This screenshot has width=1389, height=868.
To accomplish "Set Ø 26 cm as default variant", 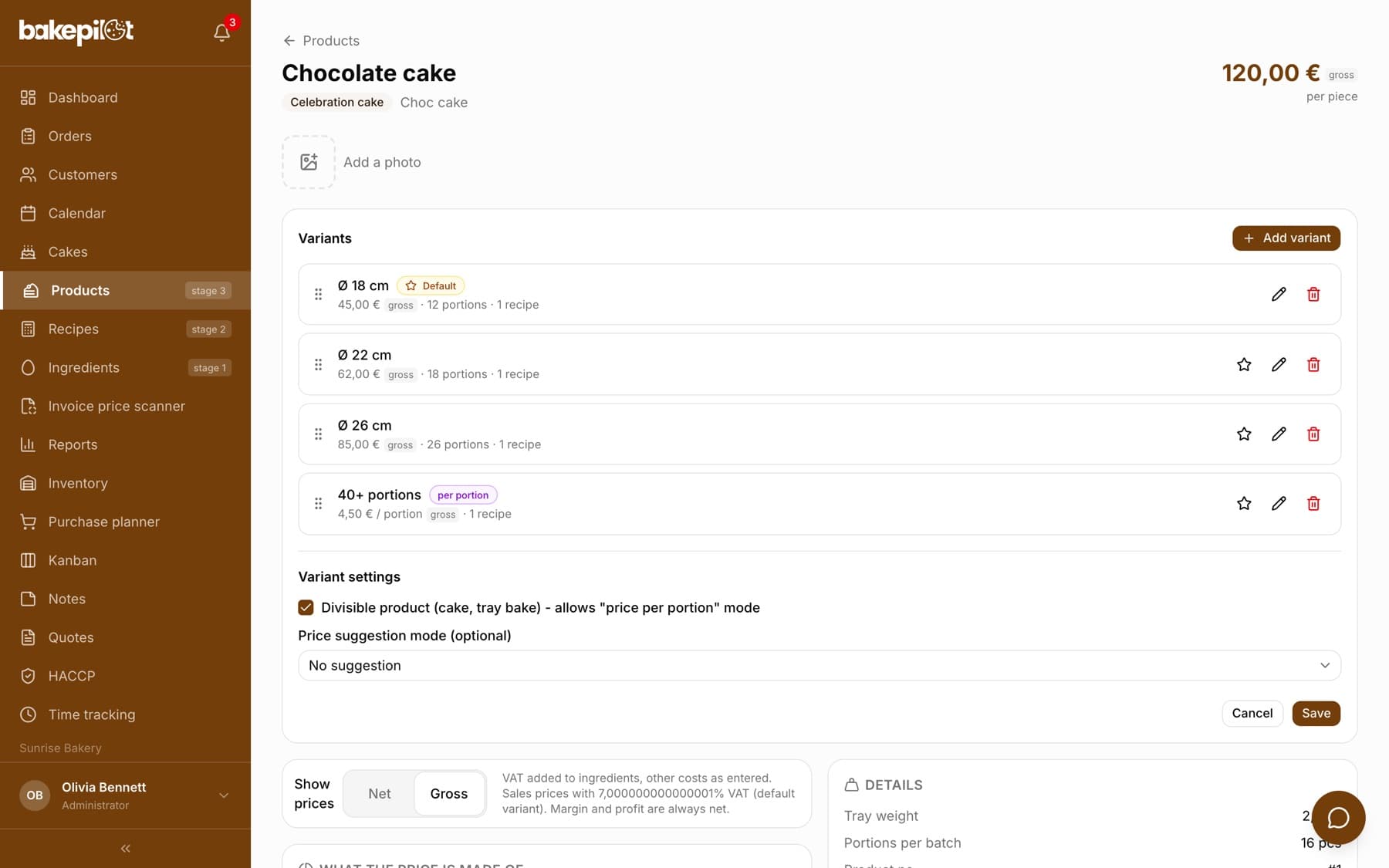I will tap(1244, 434).
